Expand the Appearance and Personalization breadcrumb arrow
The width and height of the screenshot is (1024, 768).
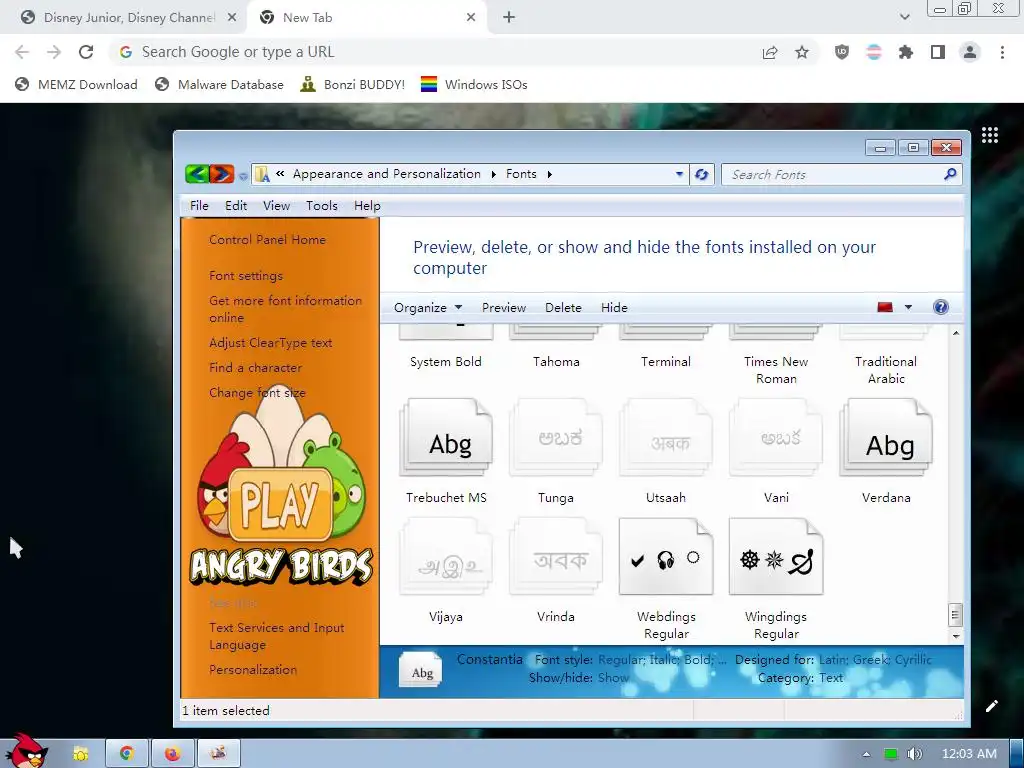point(493,174)
